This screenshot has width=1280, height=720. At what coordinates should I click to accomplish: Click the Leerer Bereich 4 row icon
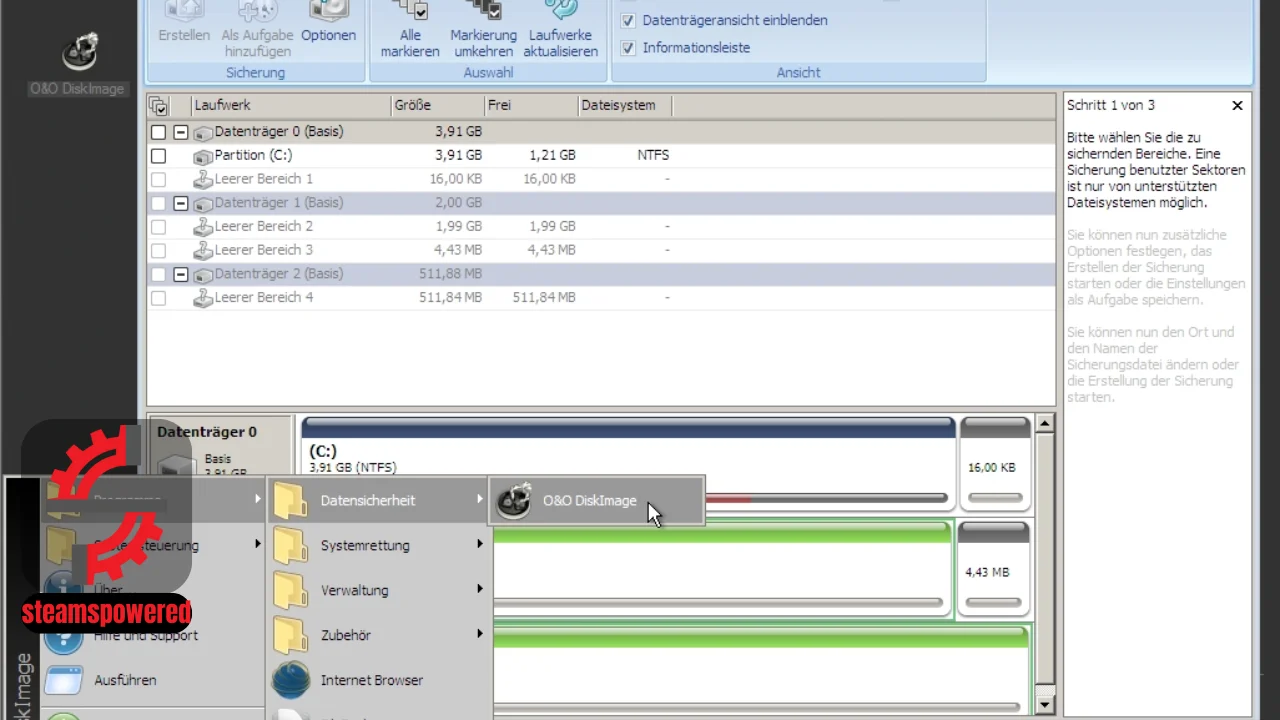tap(203, 298)
